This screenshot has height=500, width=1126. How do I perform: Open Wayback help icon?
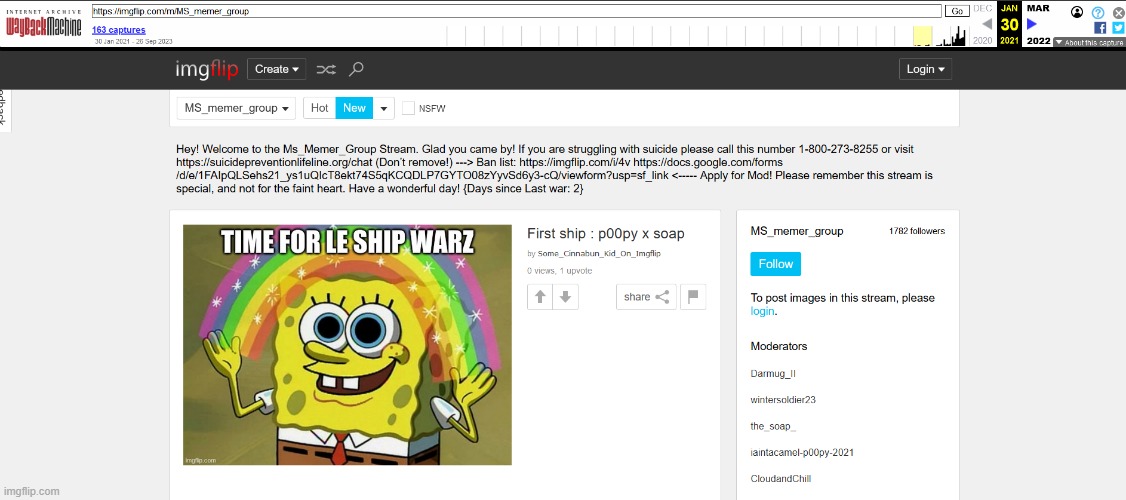[1097, 12]
